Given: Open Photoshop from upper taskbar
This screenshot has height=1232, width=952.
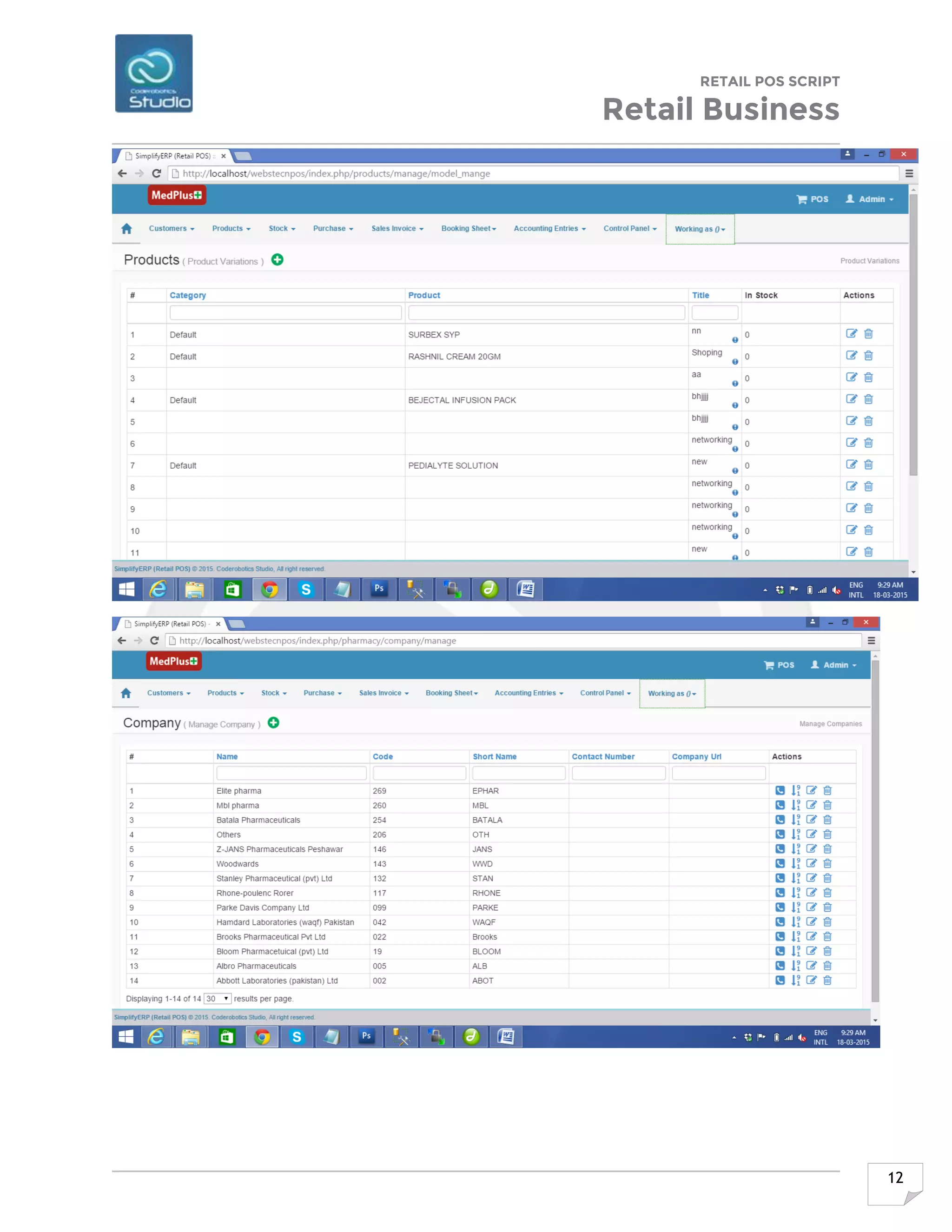Looking at the screenshot, I should [379, 589].
